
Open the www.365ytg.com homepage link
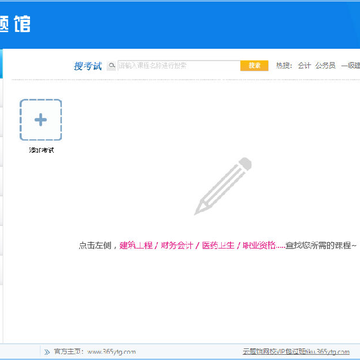[112, 352]
